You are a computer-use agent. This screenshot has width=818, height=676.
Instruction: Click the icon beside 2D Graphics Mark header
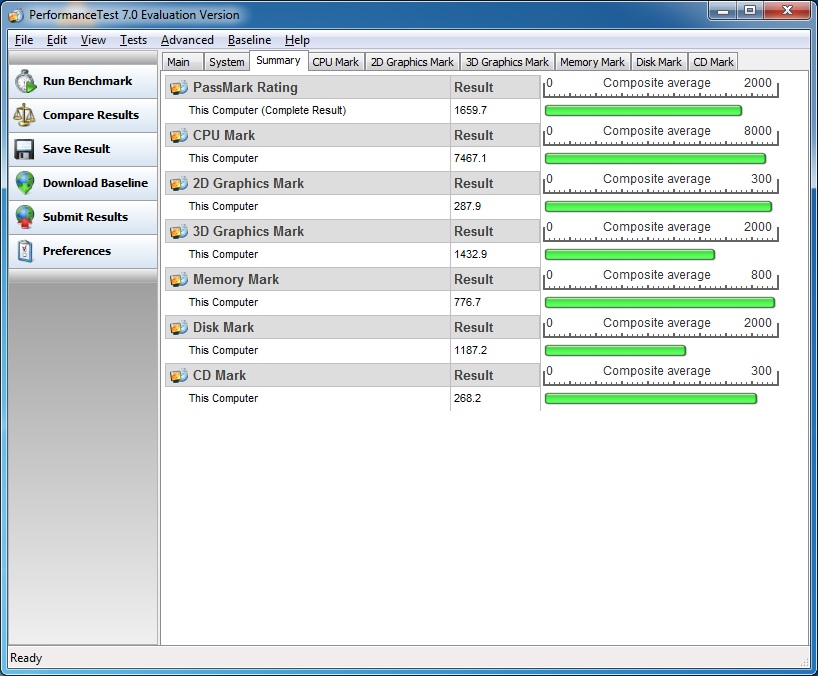(178, 184)
